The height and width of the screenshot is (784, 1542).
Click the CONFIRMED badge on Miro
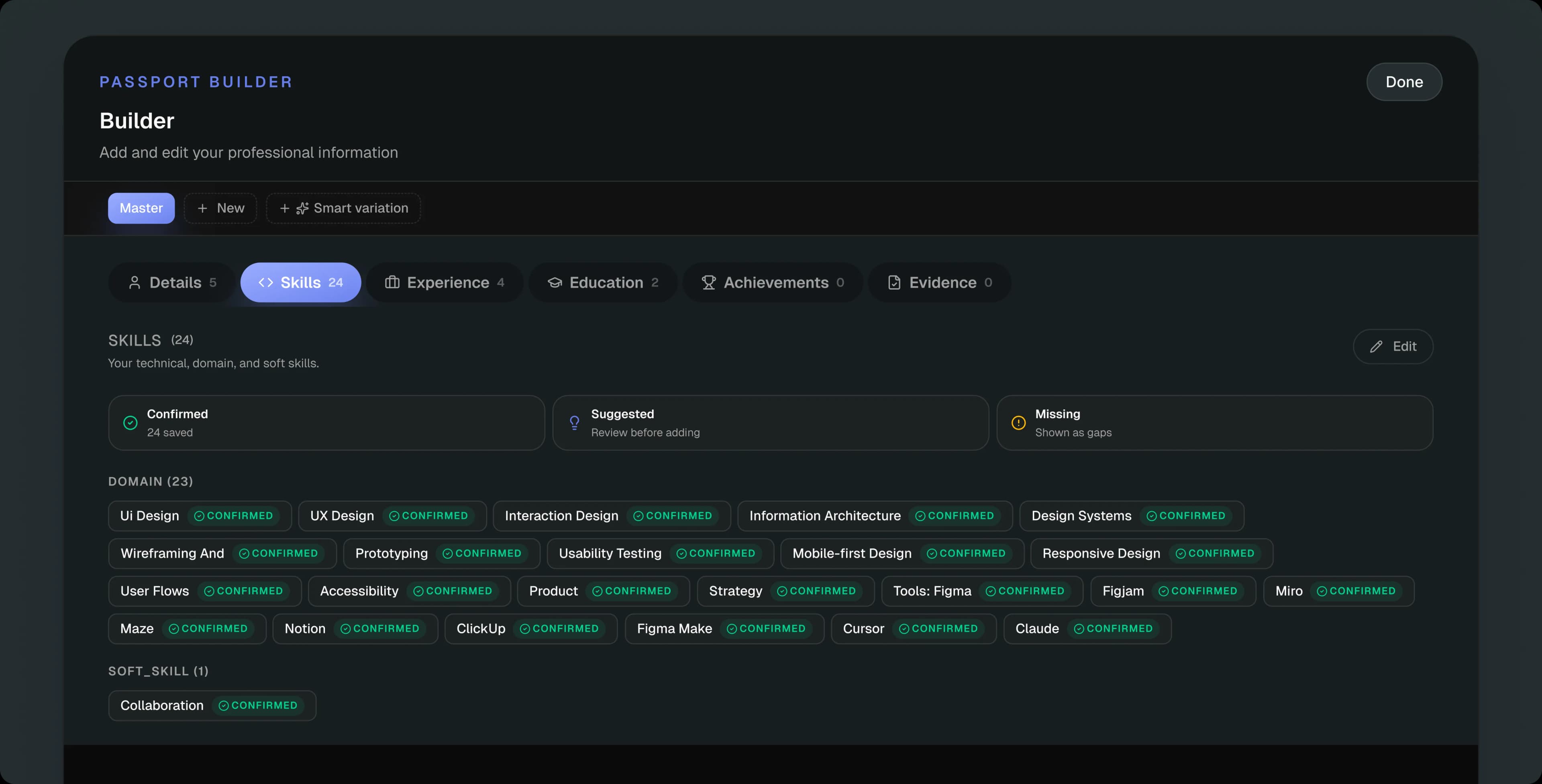pyautogui.click(x=1356, y=591)
